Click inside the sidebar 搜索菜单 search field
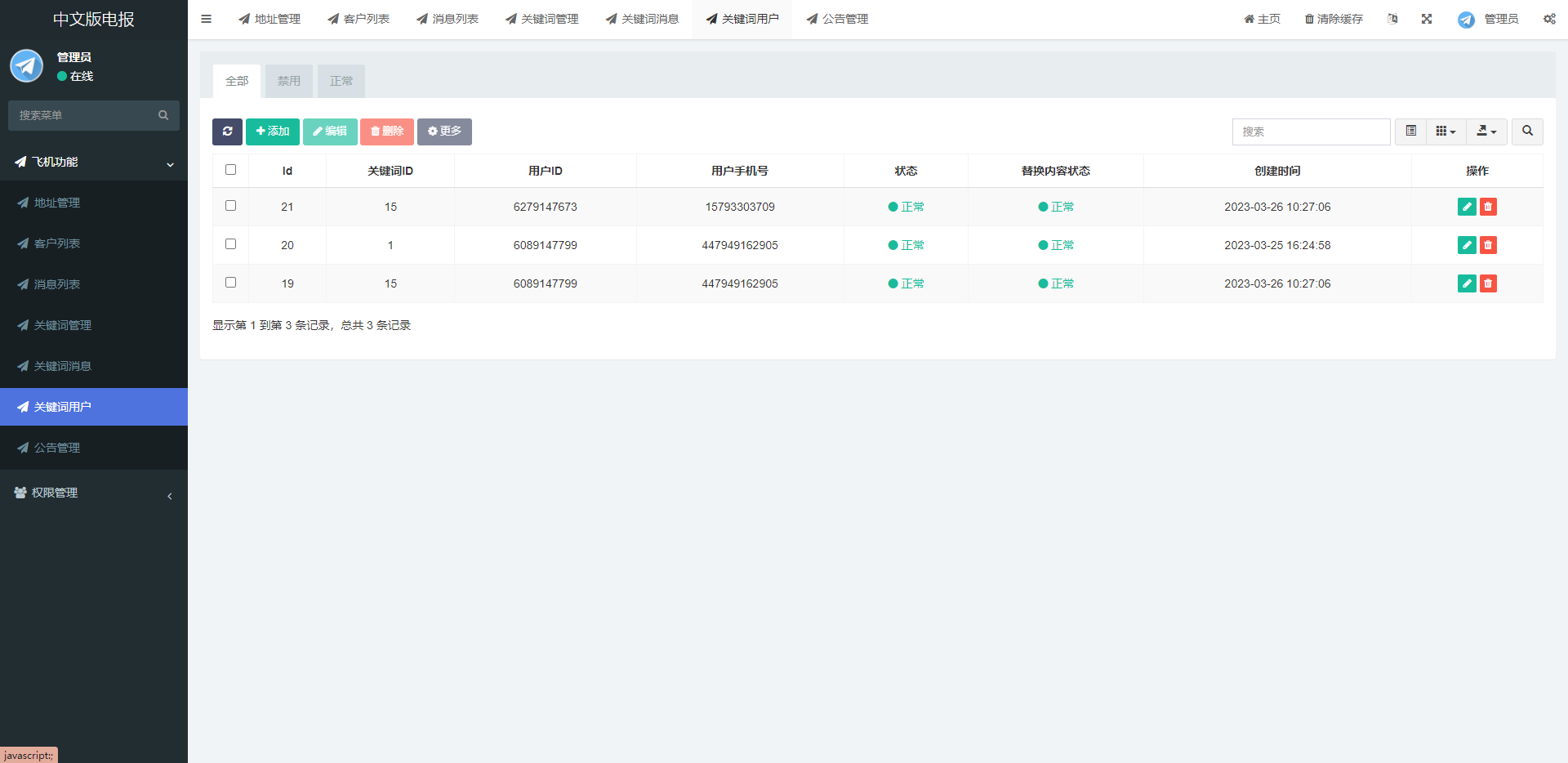The width and height of the screenshot is (1568, 763). pos(82,115)
